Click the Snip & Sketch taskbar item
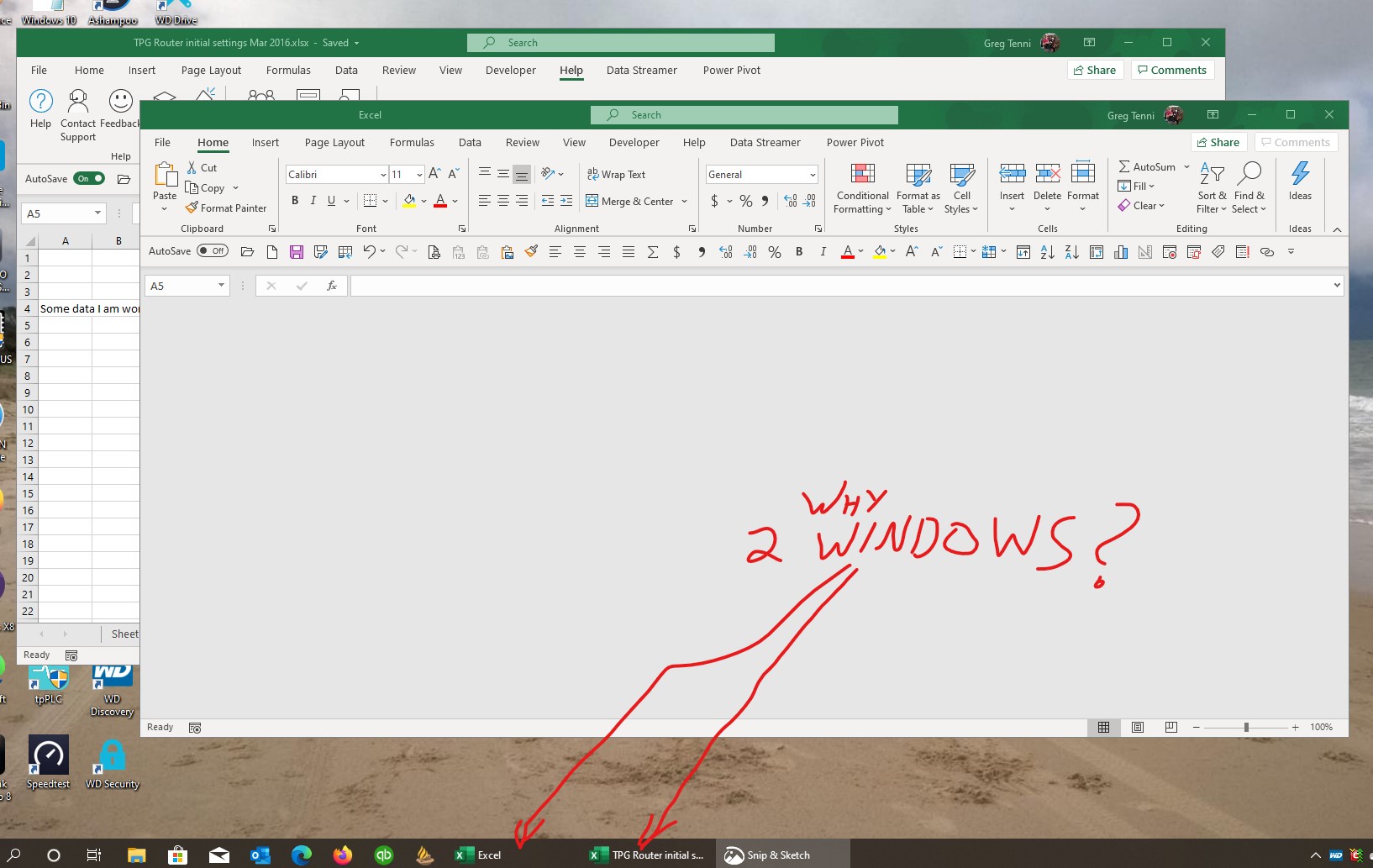The image size is (1373, 868). click(769, 855)
